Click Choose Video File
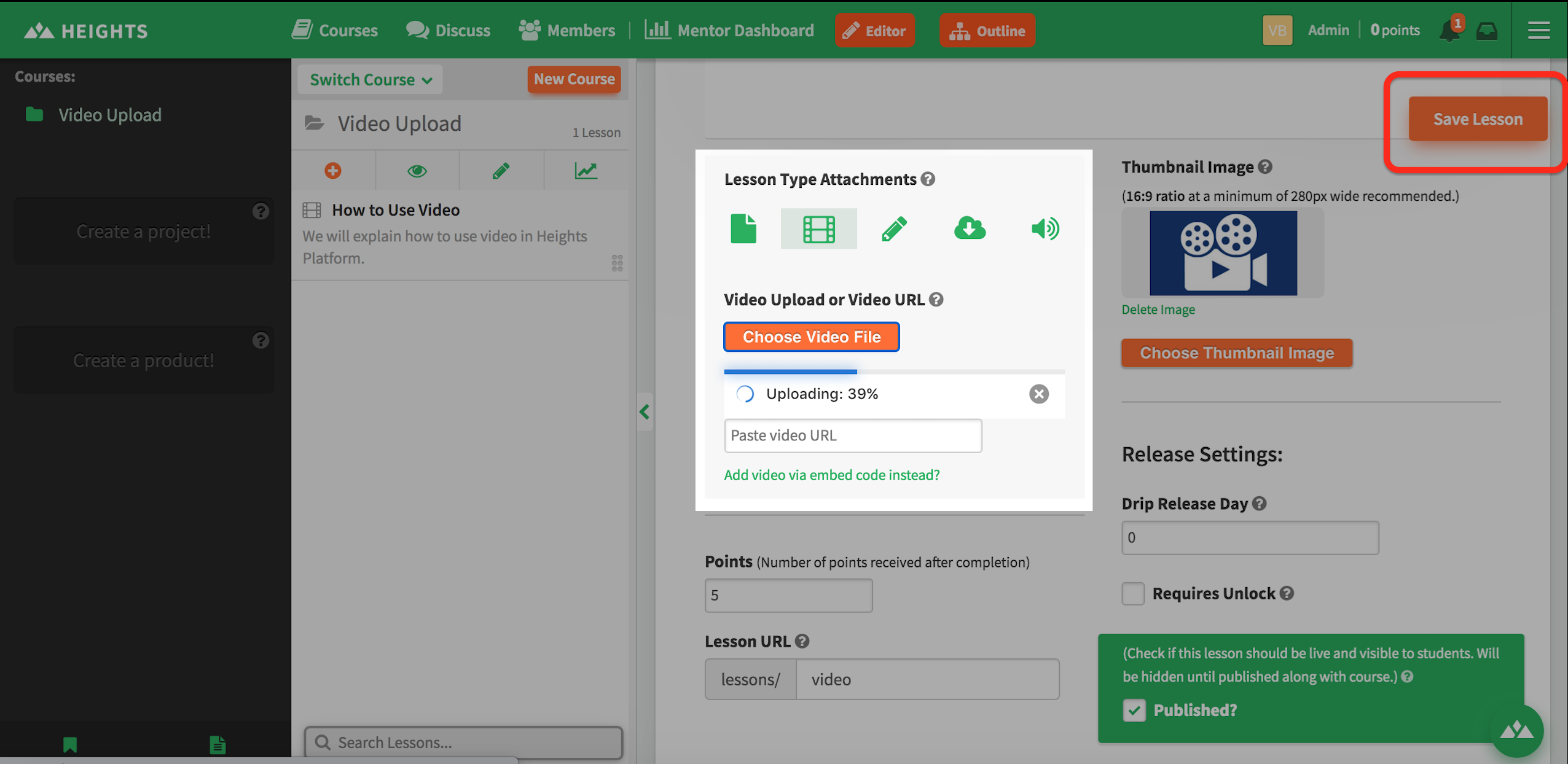The width and height of the screenshot is (1568, 764). click(x=812, y=337)
